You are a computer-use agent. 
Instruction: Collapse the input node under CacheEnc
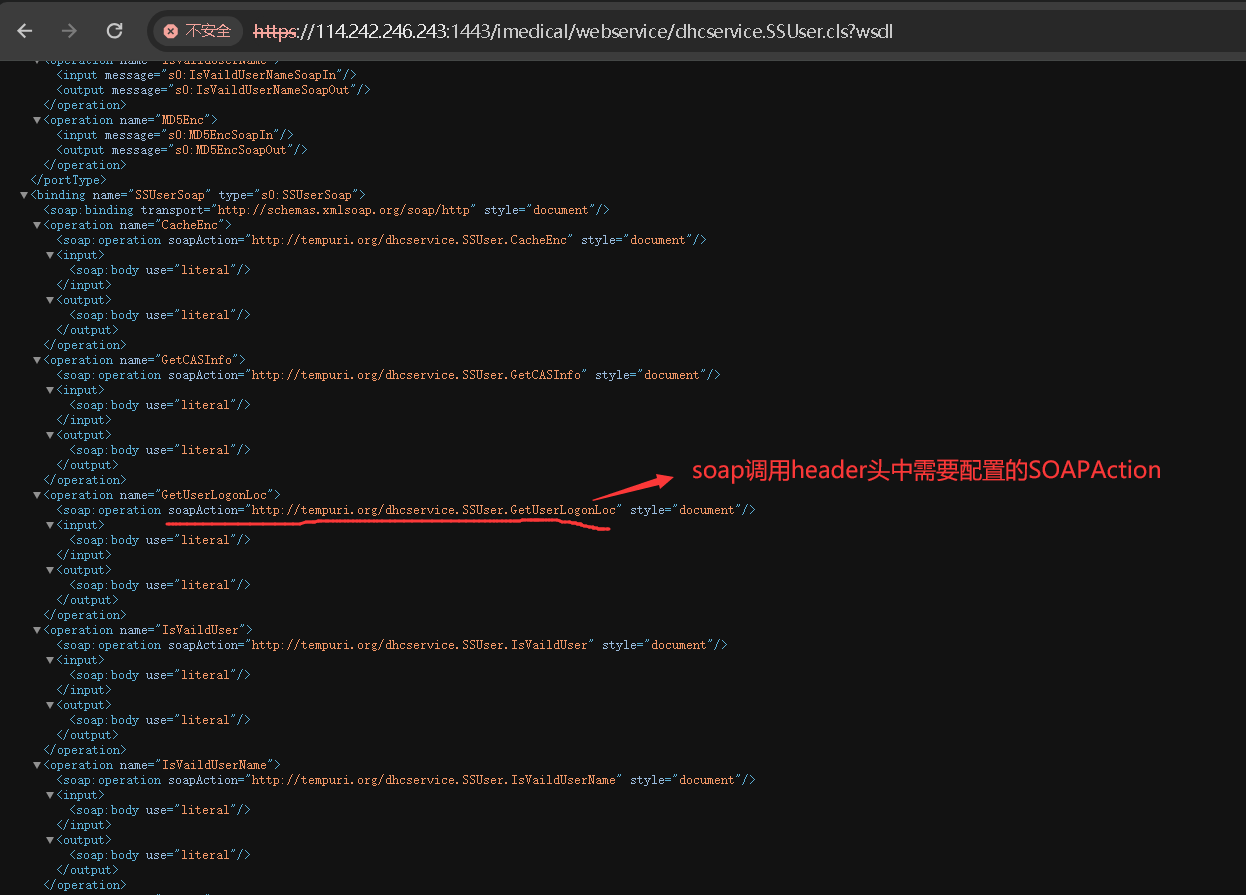click(x=49, y=255)
